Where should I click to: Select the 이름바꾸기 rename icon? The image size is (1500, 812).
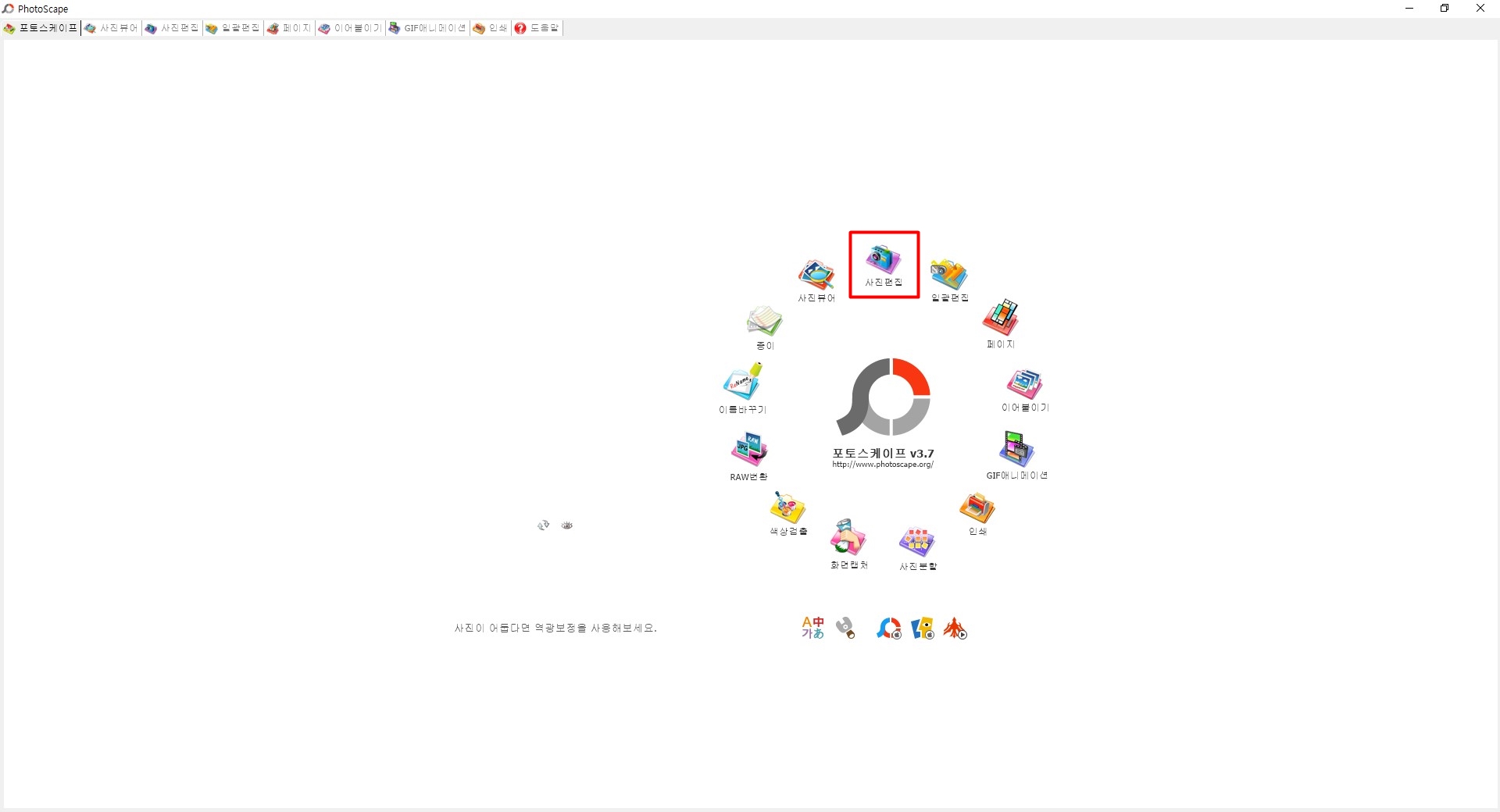pos(742,388)
